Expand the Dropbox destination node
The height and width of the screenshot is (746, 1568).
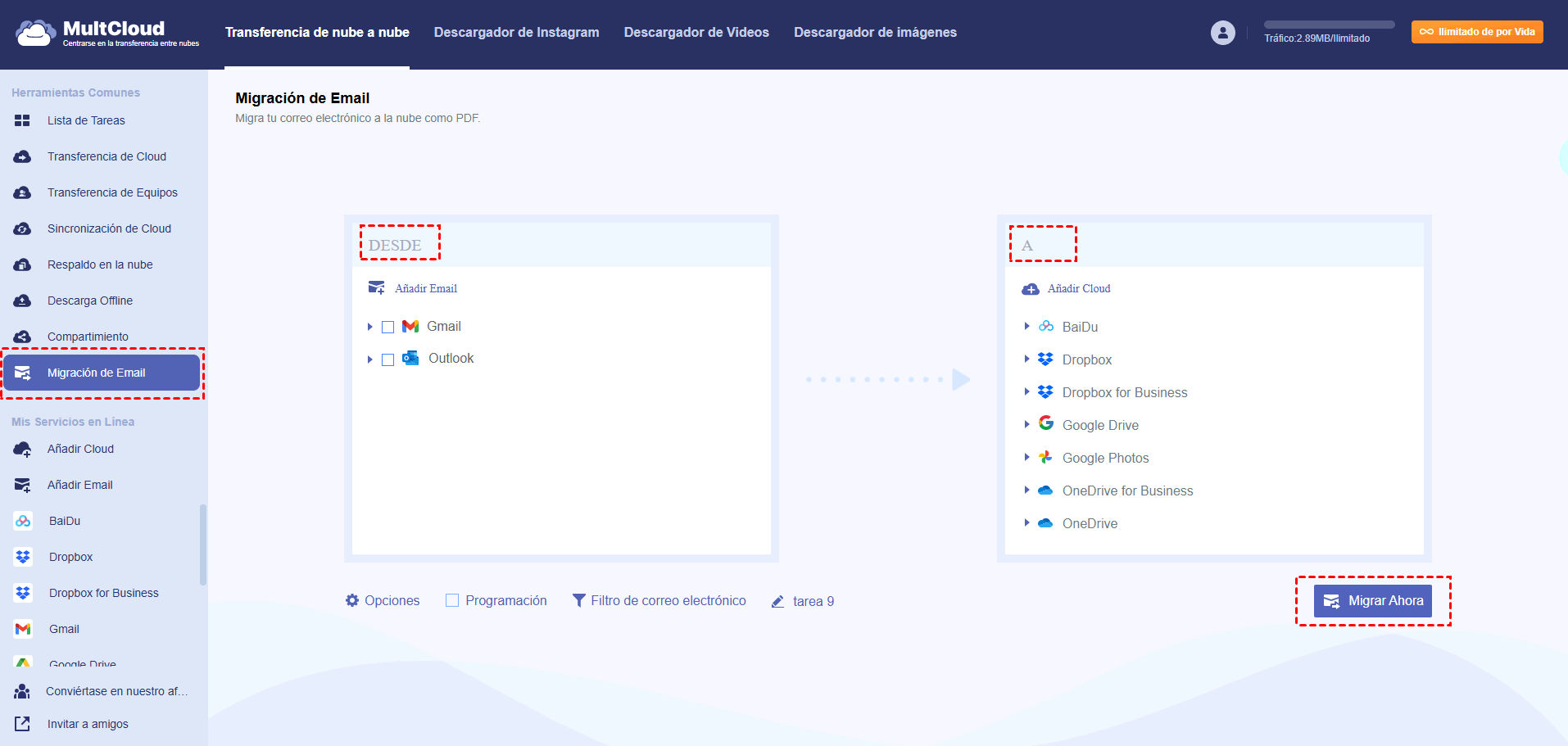click(x=1026, y=359)
